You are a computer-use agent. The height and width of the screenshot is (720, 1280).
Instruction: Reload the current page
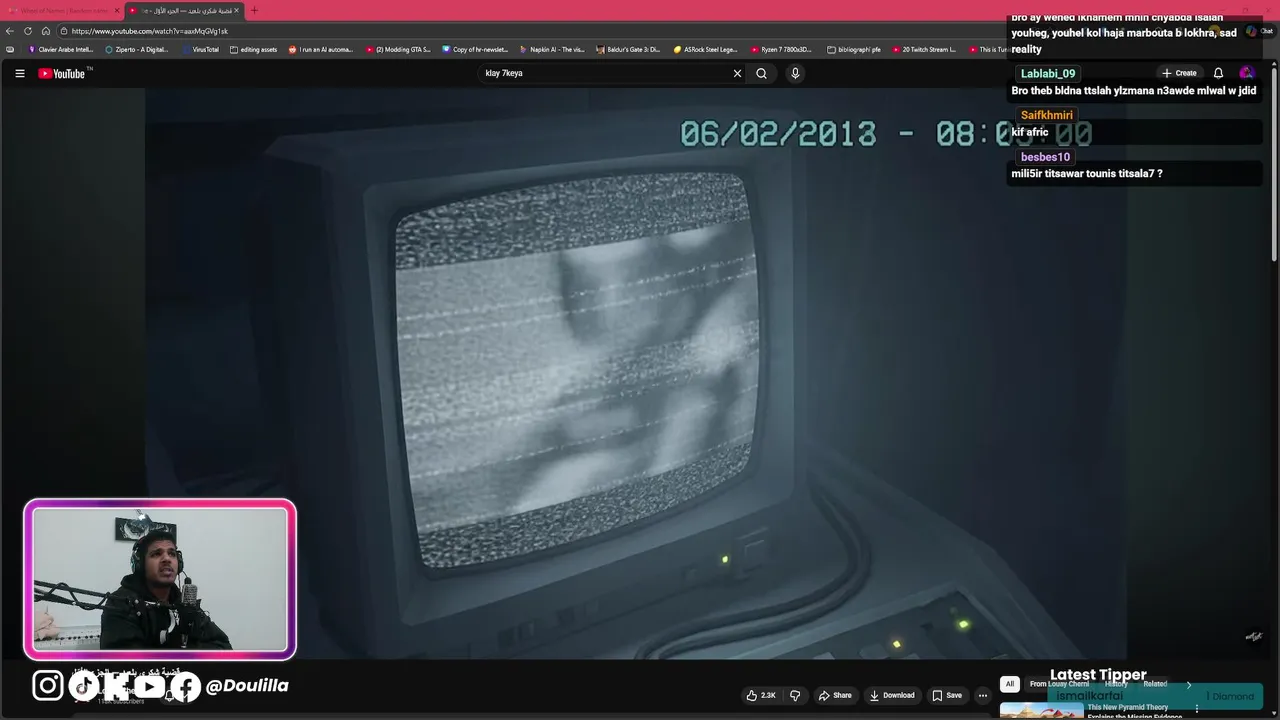28,31
